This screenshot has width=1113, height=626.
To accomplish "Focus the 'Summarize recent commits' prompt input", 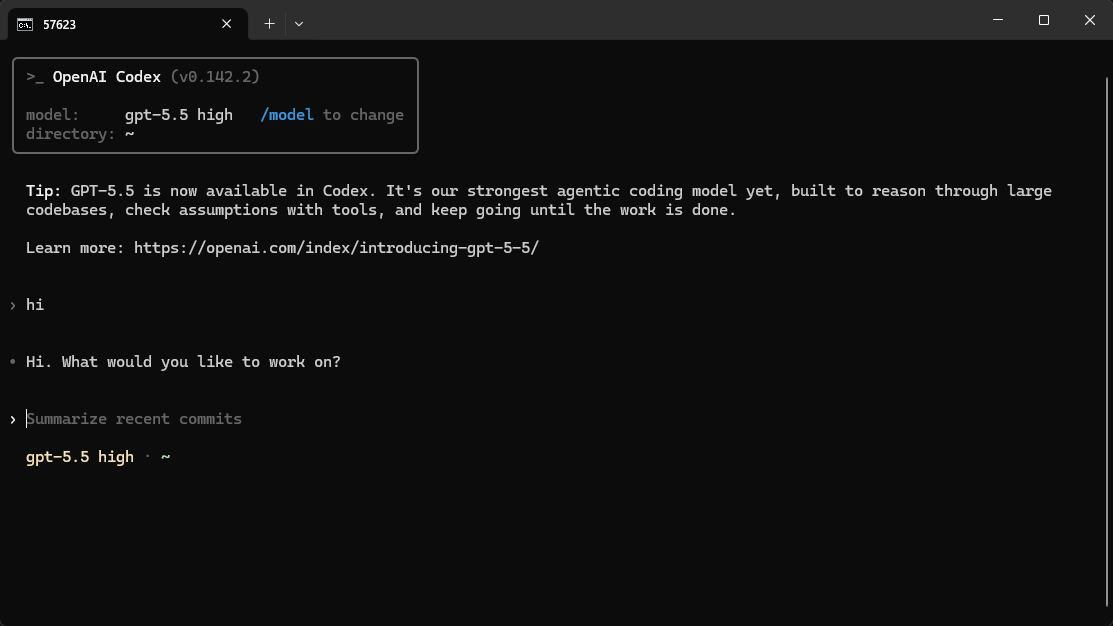I will [x=134, y=419].
